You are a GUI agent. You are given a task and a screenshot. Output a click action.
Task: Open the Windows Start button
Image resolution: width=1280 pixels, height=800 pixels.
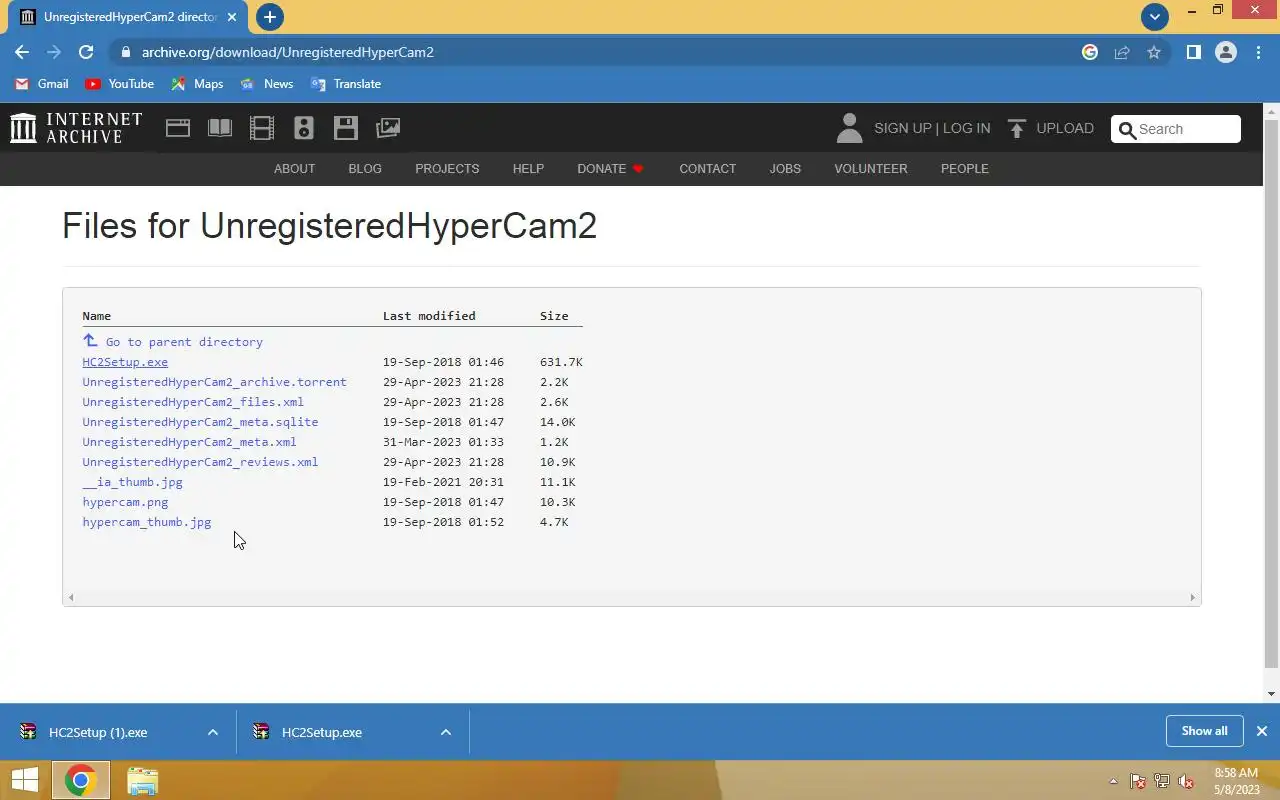click(x=25, y=780)
